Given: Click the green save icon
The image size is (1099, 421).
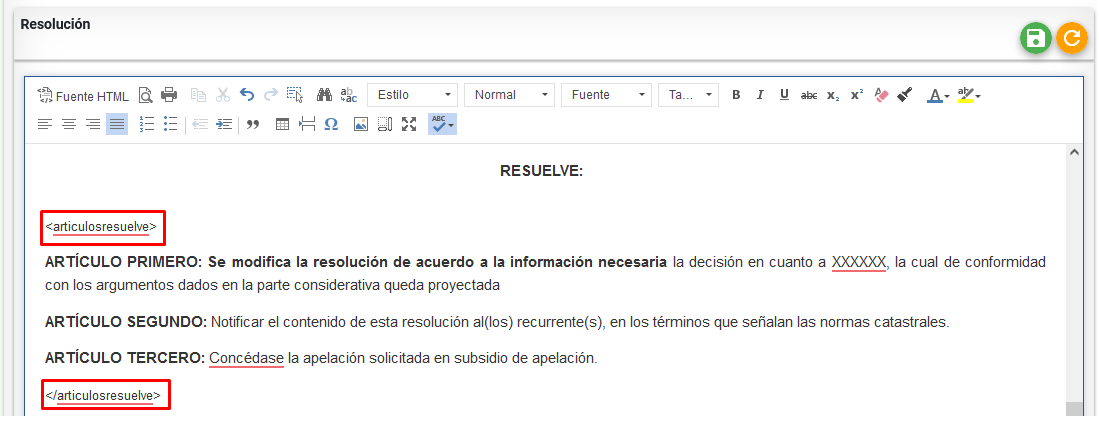Looking at the screenshot, I should [1036, 38].
